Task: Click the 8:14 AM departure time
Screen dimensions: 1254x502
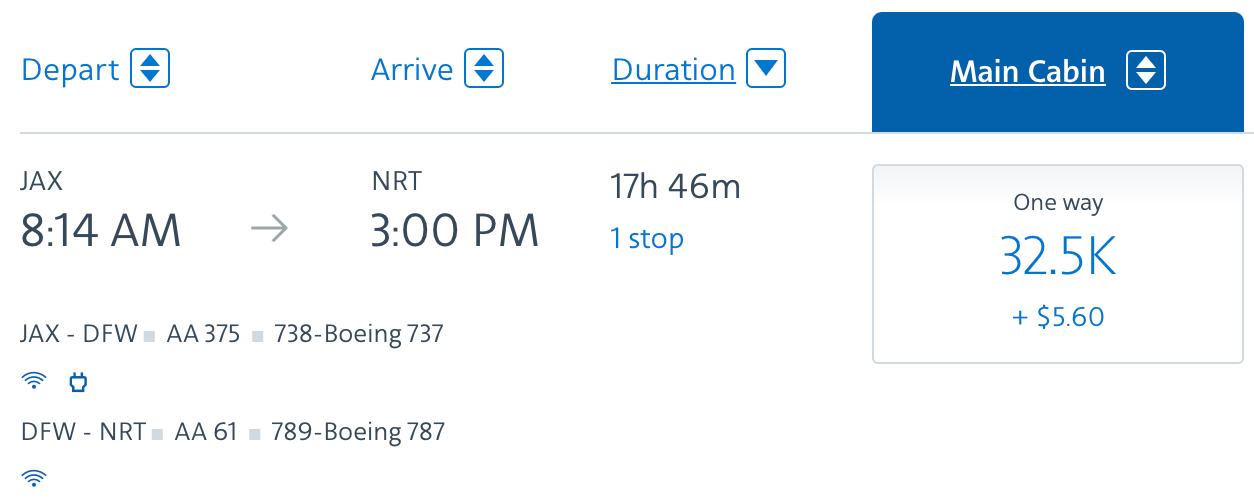Action: point(101,231)
